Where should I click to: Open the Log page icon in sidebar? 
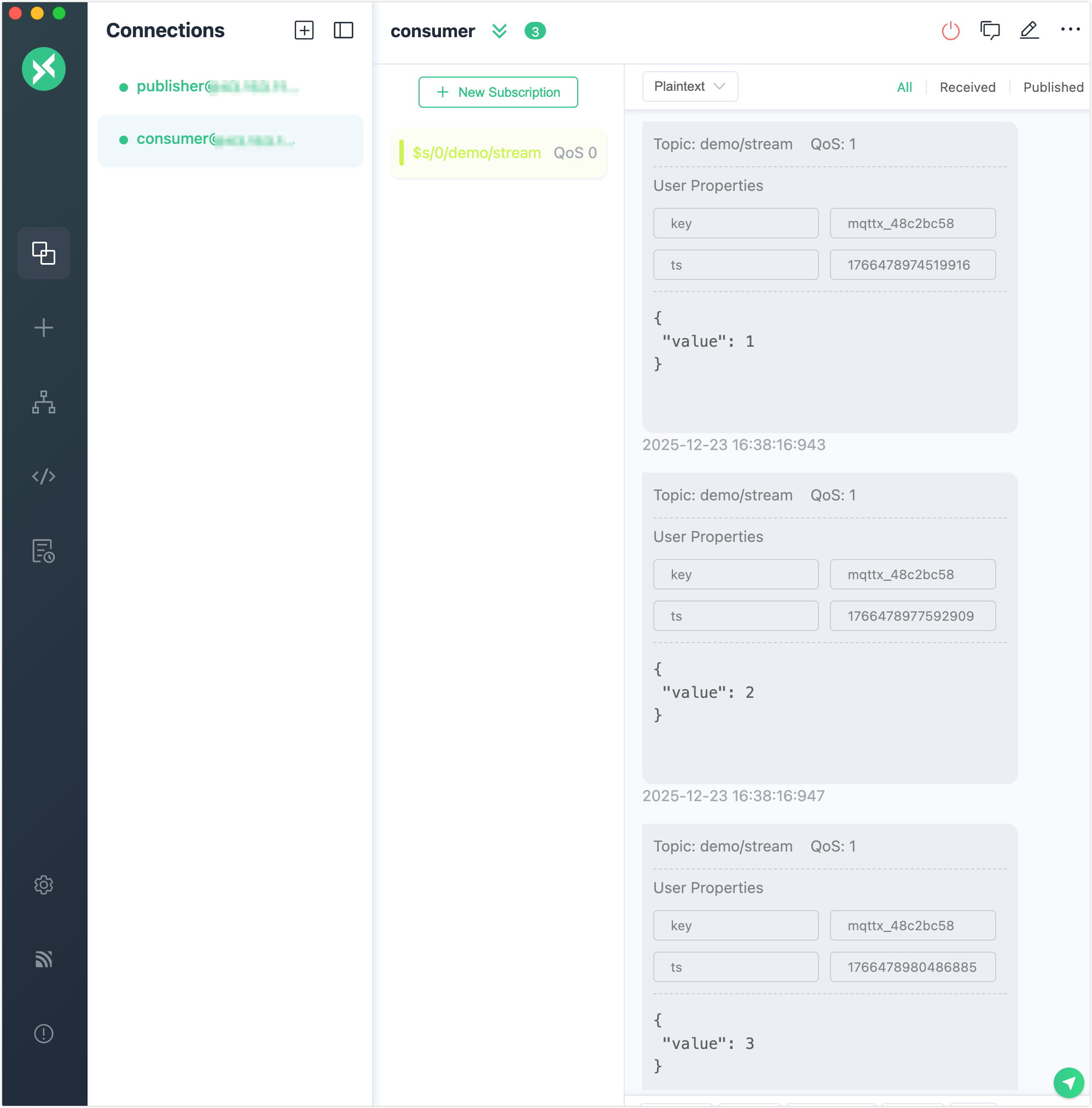pos(44,551)
